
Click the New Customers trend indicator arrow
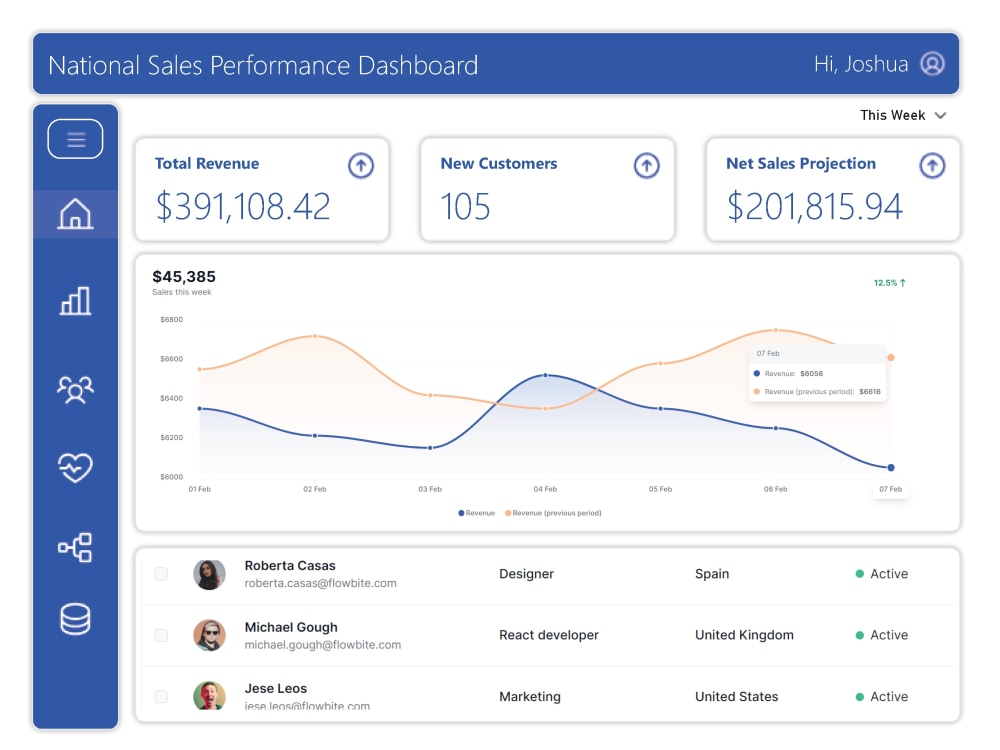(x=646, y=166)
